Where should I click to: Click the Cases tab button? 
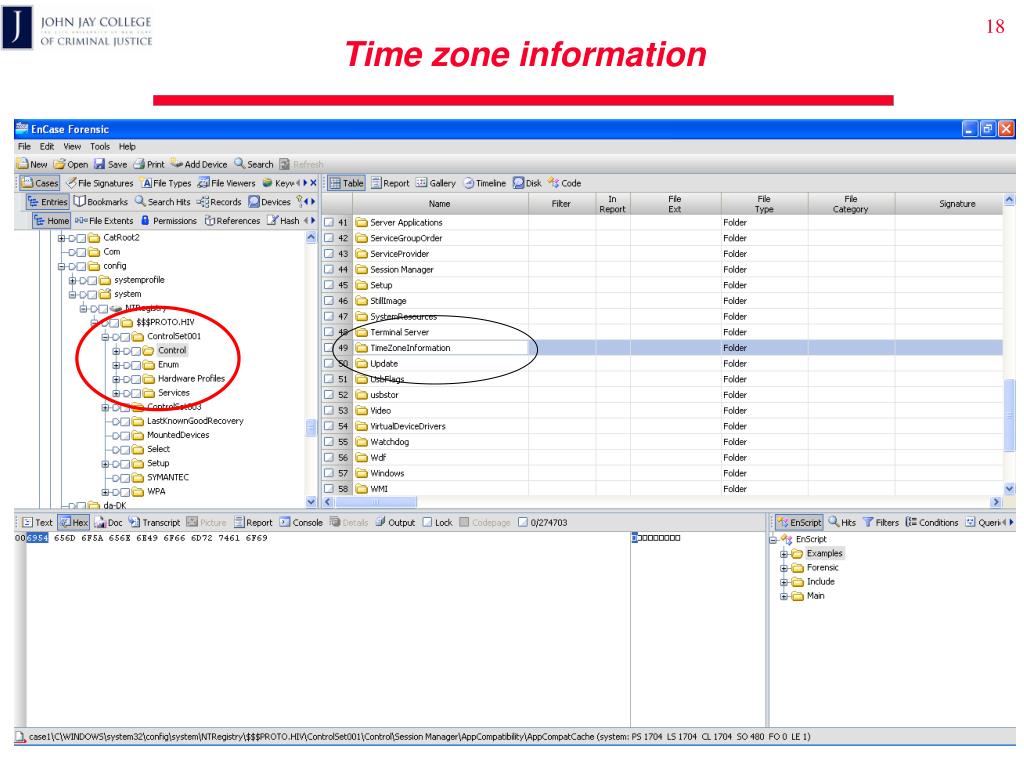(x=39, y=184)
